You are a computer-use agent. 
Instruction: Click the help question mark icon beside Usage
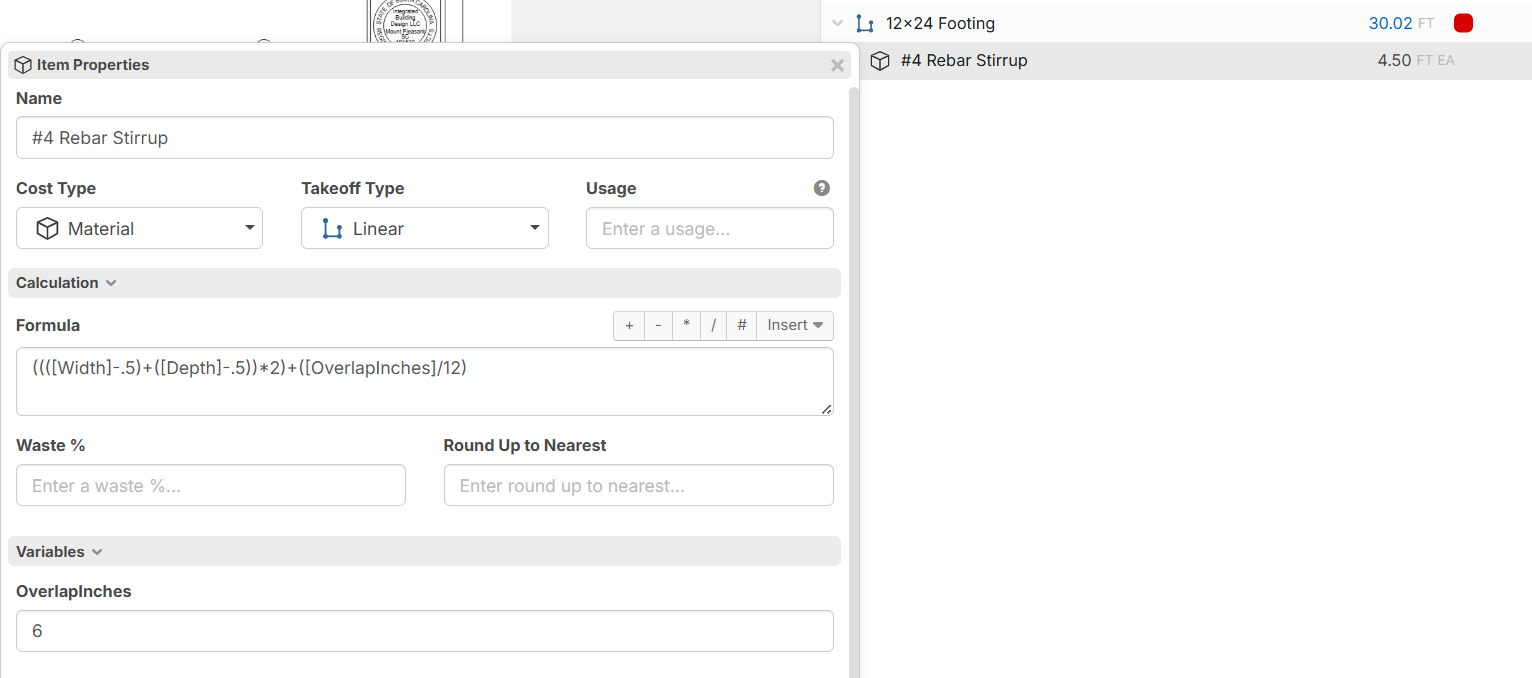(822, 188)
